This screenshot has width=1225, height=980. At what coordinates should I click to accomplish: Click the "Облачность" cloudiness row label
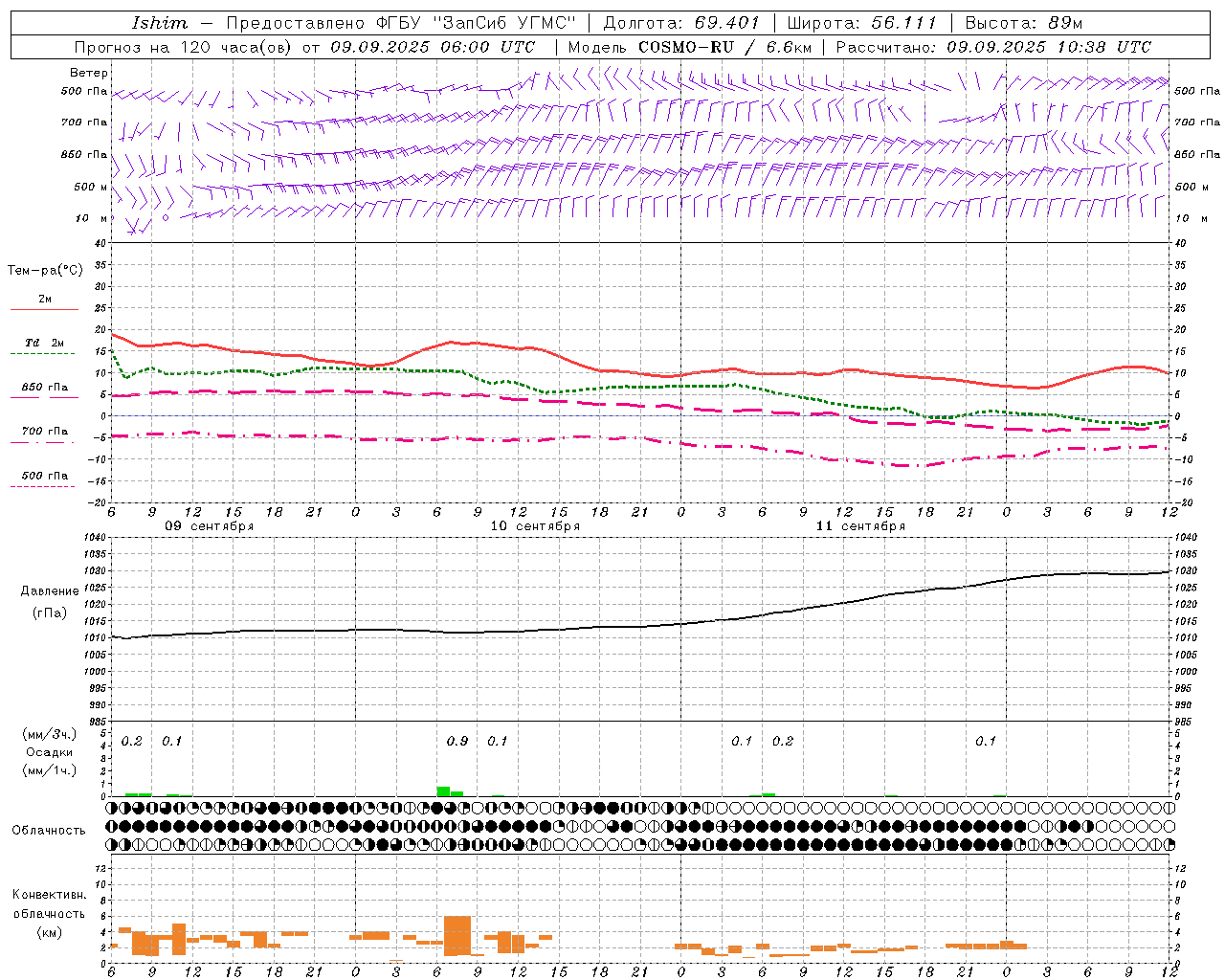click(x=49, y=831)
